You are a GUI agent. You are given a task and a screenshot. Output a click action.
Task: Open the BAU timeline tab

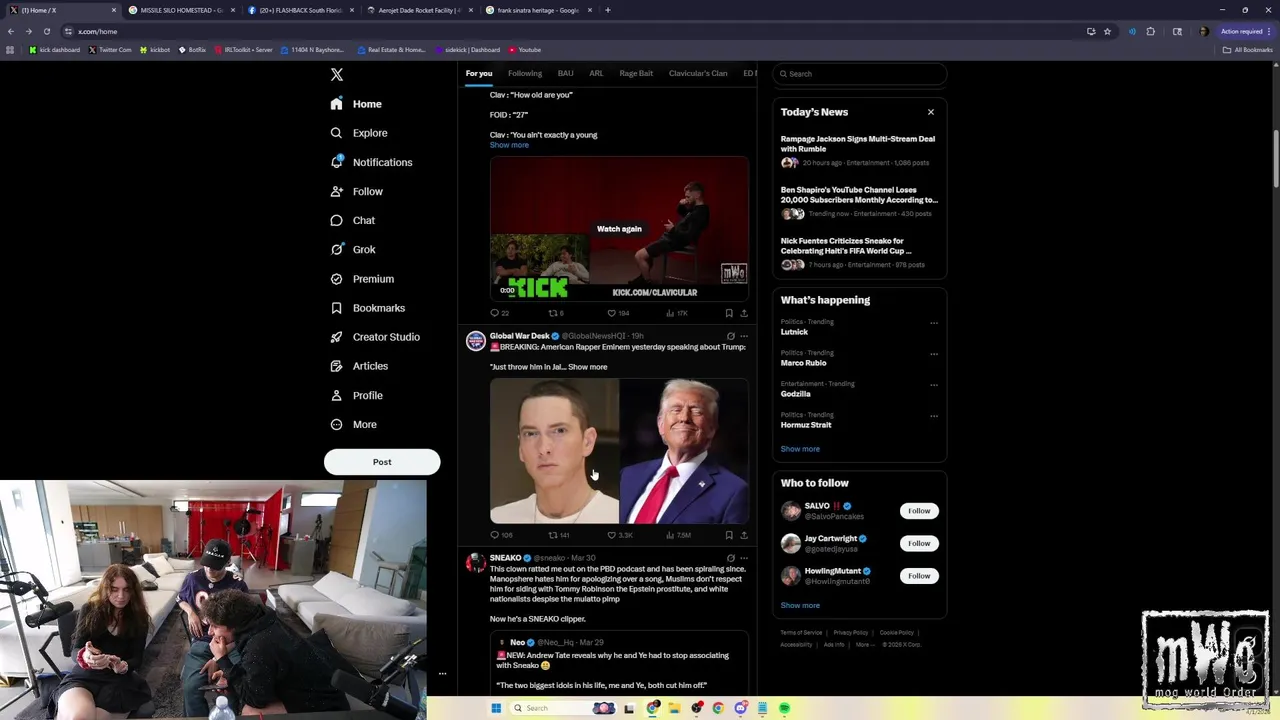tap(565, 73)
